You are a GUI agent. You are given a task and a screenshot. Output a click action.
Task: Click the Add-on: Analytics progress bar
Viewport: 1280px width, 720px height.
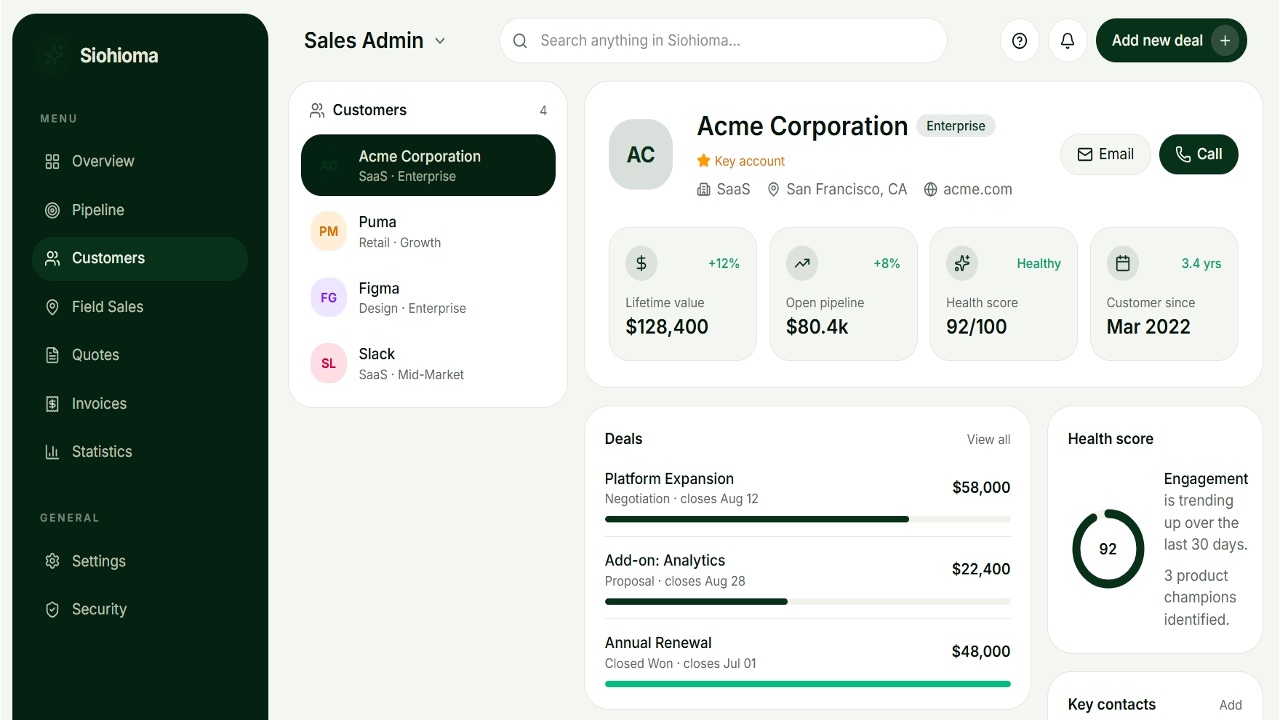(808, 601)
